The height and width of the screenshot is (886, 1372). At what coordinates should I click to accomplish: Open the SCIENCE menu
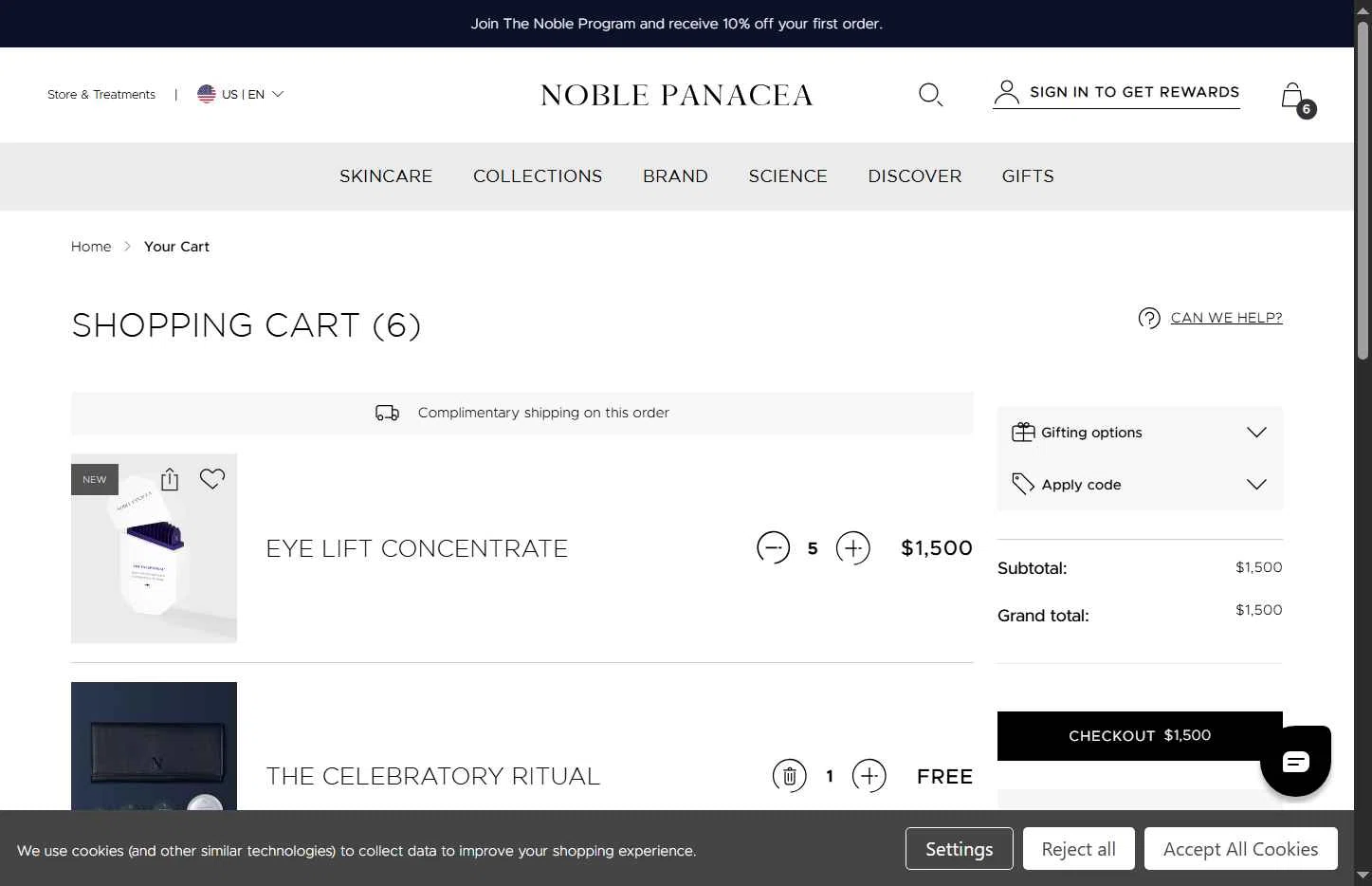[x=788, y=176]
